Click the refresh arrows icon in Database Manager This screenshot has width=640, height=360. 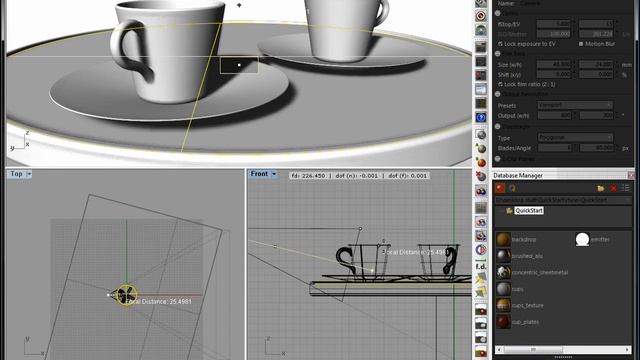click(x=512, y=188)
